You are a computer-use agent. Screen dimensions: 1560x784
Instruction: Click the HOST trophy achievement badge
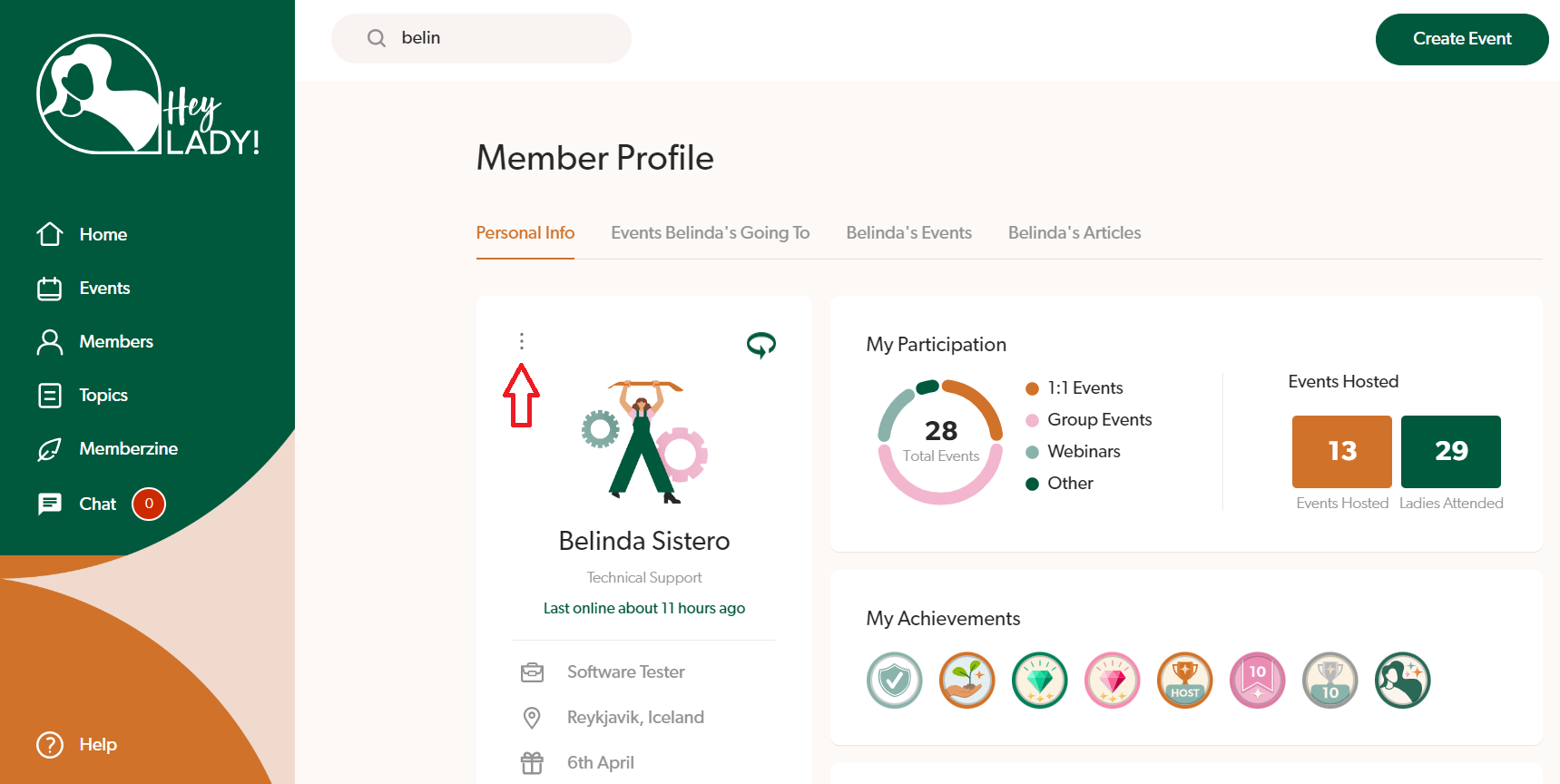click(x=1184, y=681)
